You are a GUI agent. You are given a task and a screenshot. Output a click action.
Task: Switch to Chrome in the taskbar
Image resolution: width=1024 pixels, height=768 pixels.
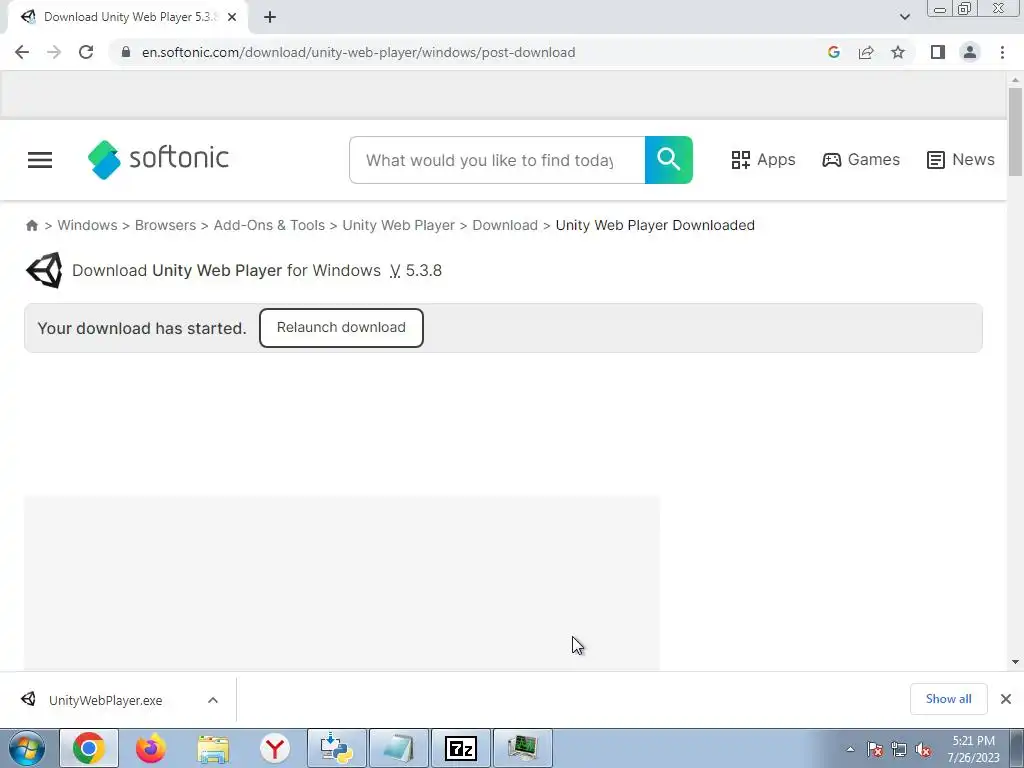click(89, 748)
